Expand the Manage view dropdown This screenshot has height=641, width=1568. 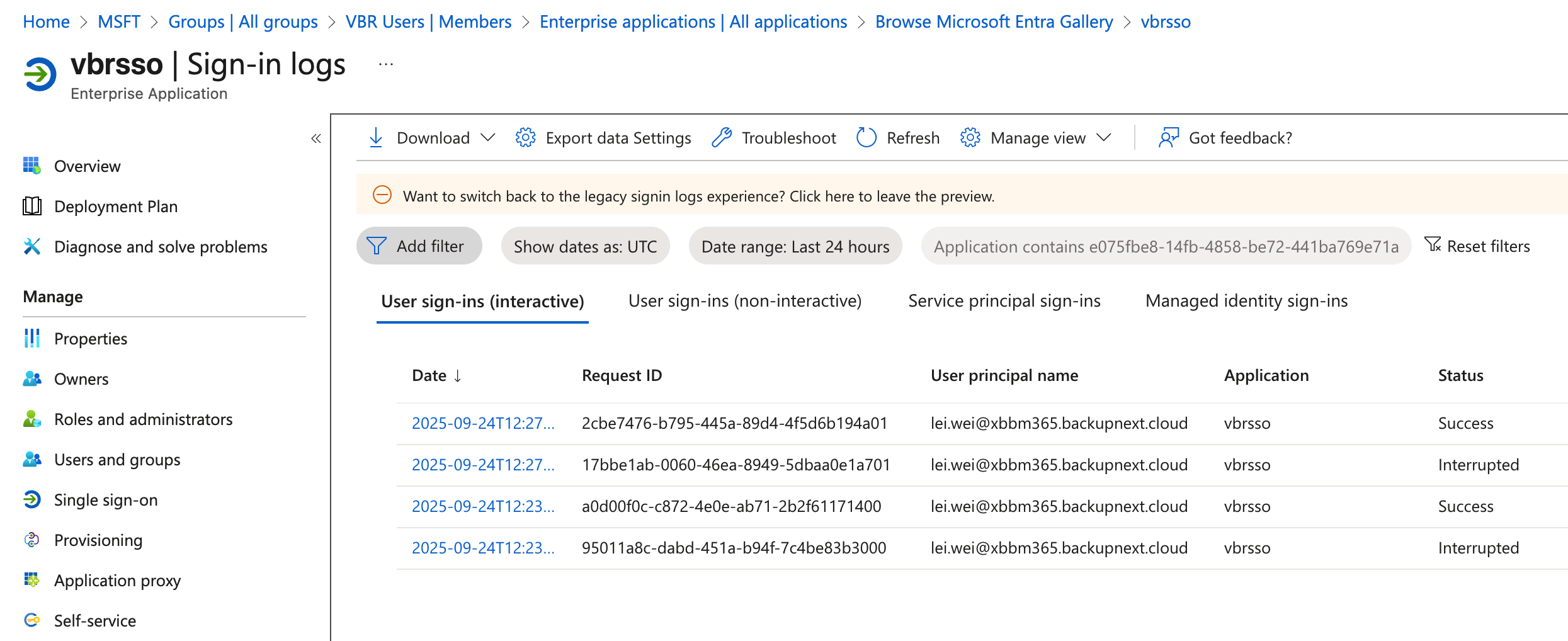point(1104,137)
